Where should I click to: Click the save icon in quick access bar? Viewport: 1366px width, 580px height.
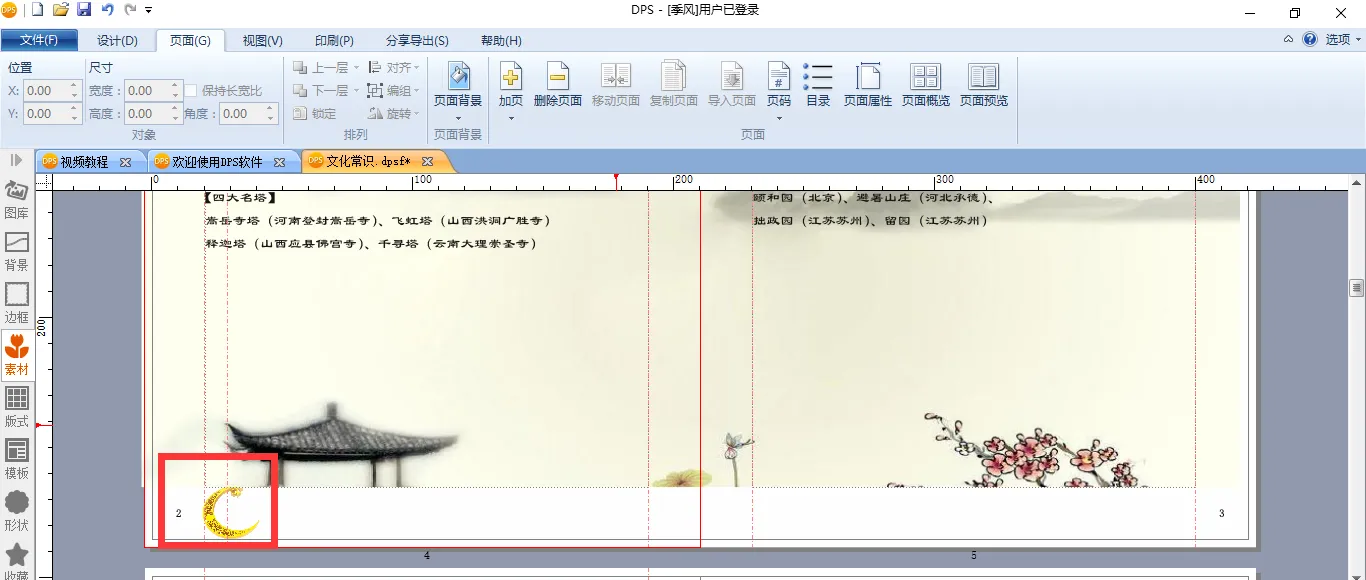pos(84,10)
